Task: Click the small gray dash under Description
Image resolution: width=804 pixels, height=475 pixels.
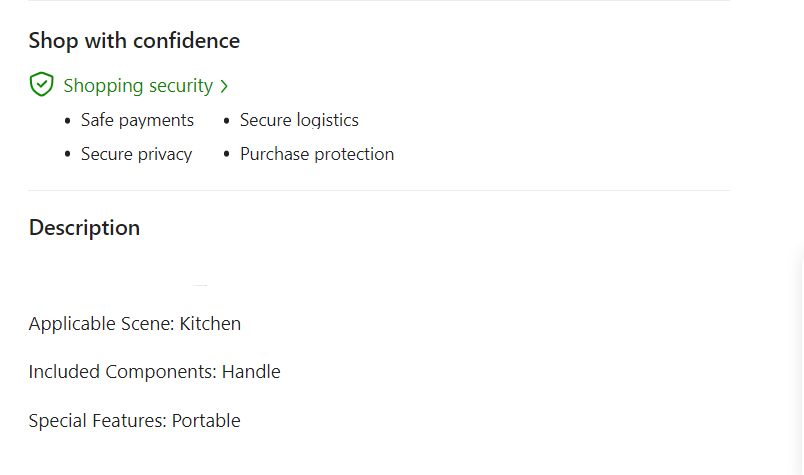Action: 200,285
